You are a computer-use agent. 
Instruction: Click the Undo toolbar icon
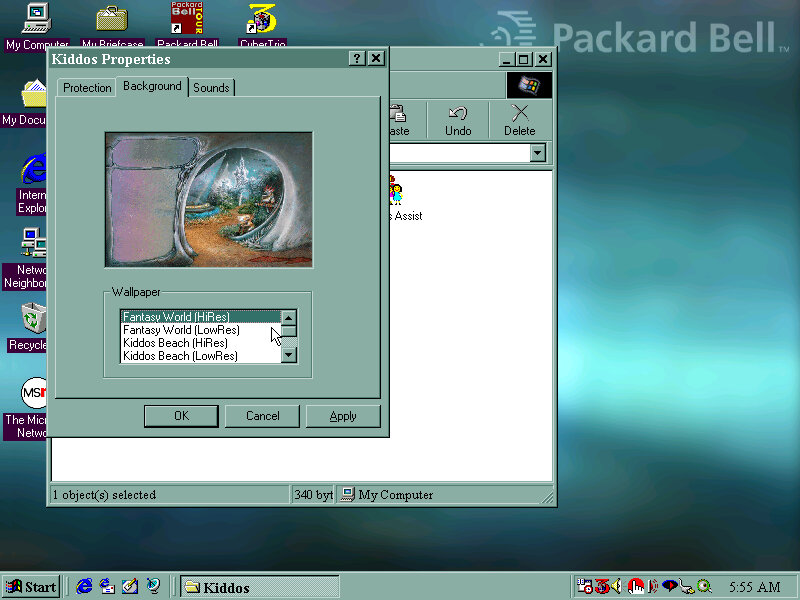(458, 119)
